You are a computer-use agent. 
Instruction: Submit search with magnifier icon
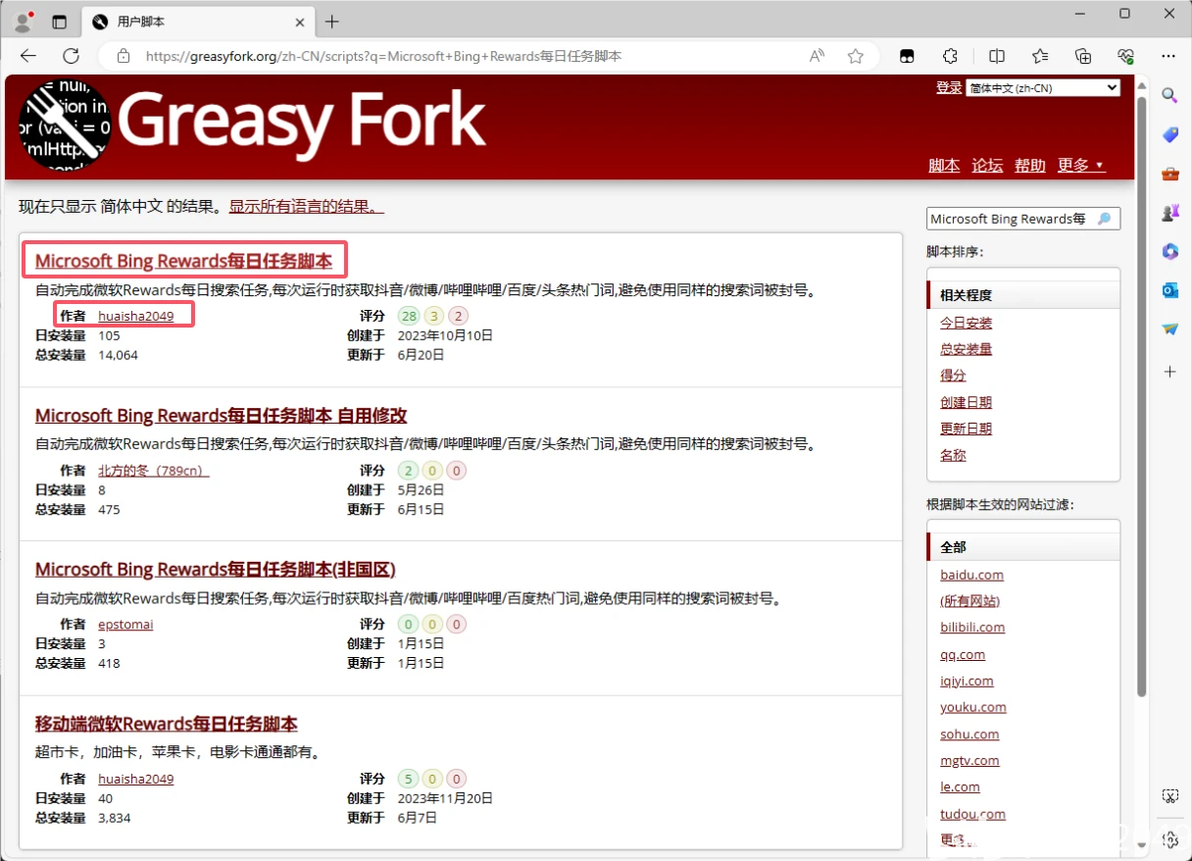click(x=1105, y=219)
